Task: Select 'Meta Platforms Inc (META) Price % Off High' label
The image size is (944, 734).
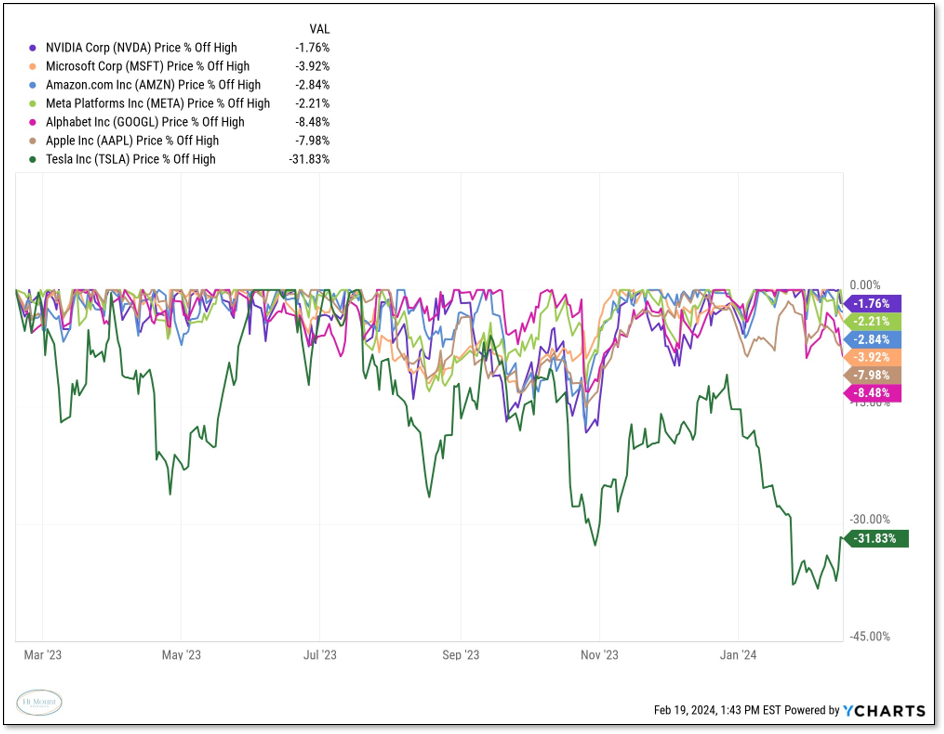Action: [x=158, y=104]
